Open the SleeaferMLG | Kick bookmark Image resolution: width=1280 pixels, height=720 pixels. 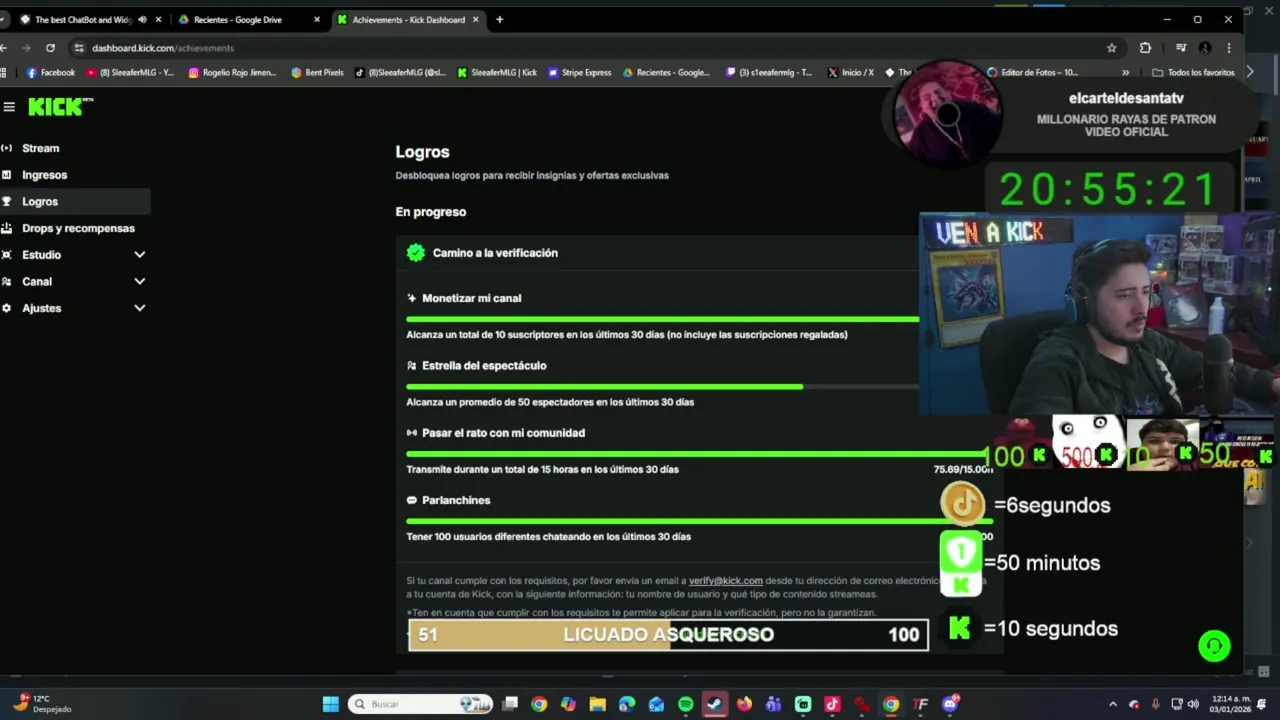pyautogui.click(x=497, y=72)
